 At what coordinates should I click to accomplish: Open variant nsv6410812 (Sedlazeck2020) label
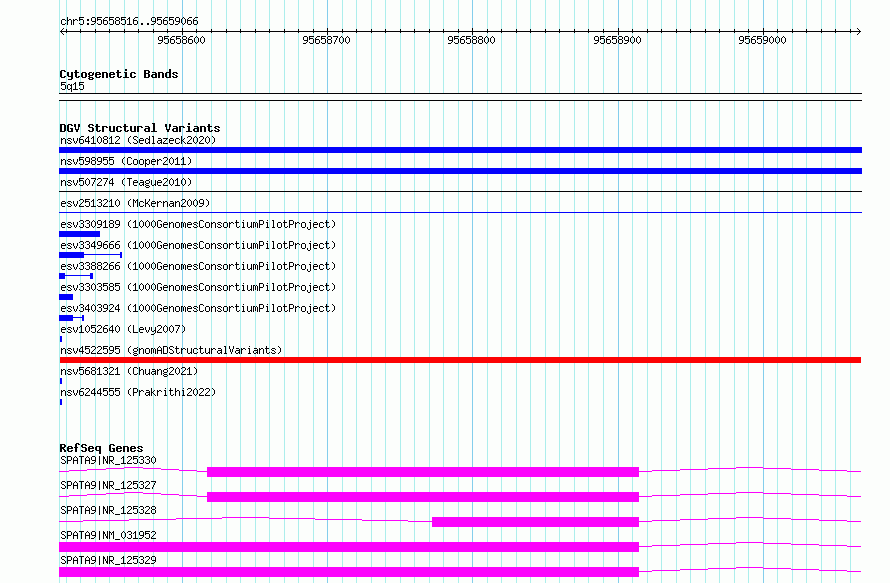point(138,140)
